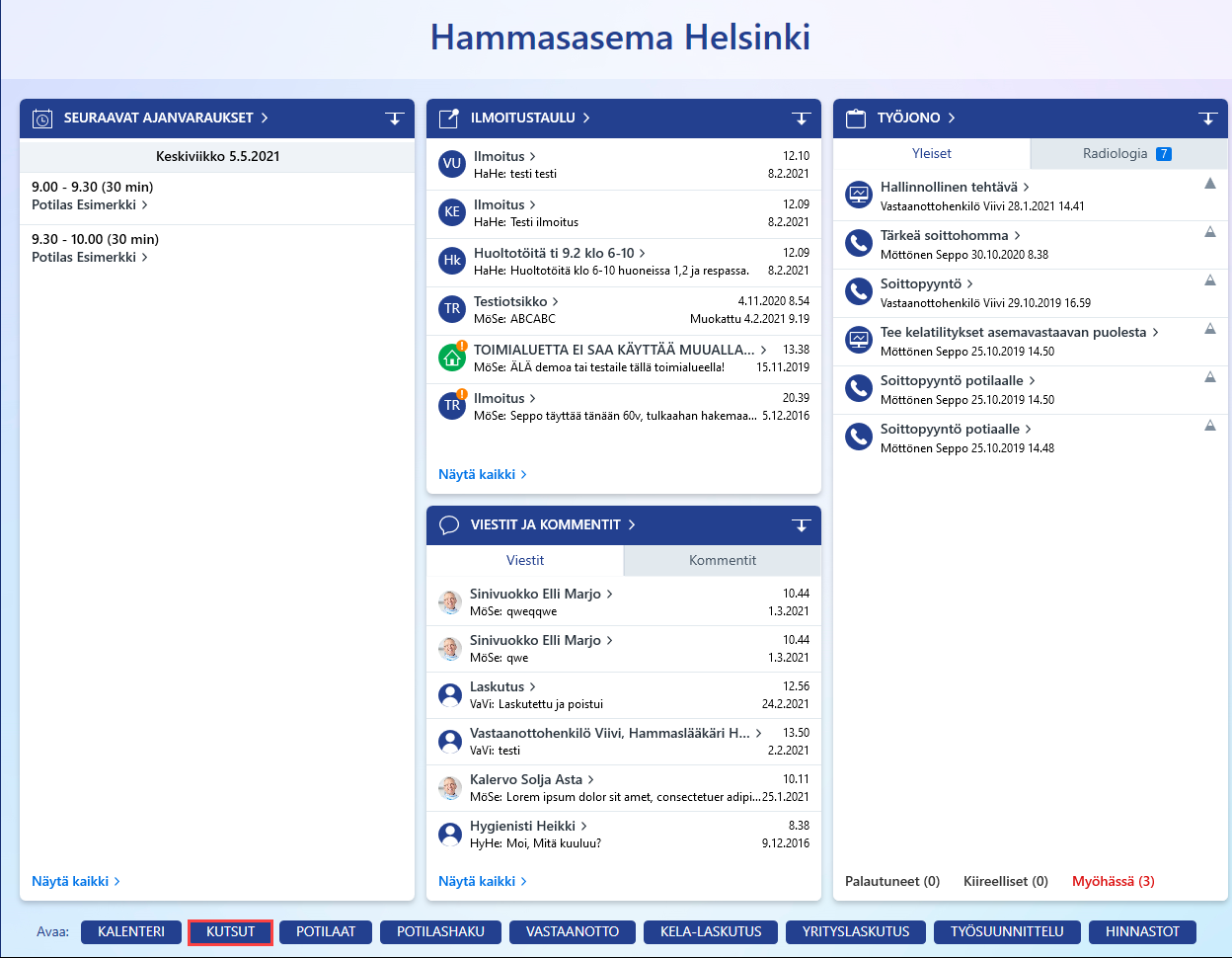Click the monitor icon beside Hallinnollinen tehtävä

tap(859, 195)
